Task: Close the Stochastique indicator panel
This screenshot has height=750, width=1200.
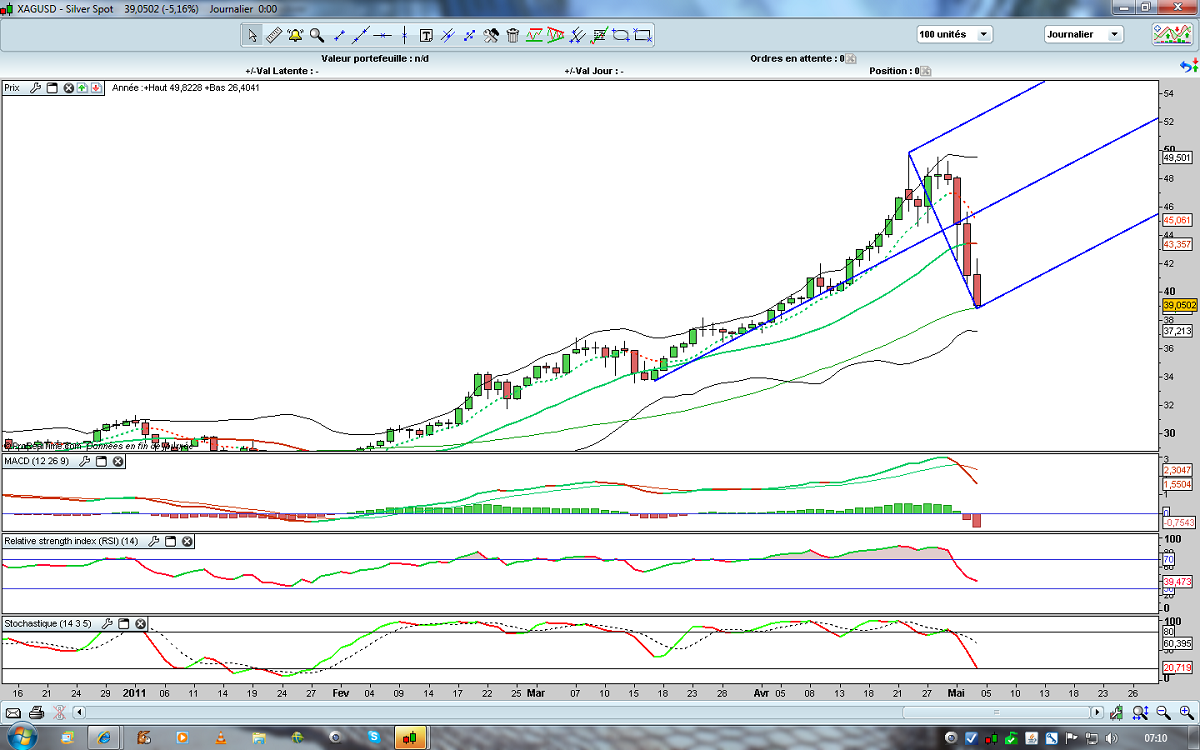Action: [x=141, y=623]
